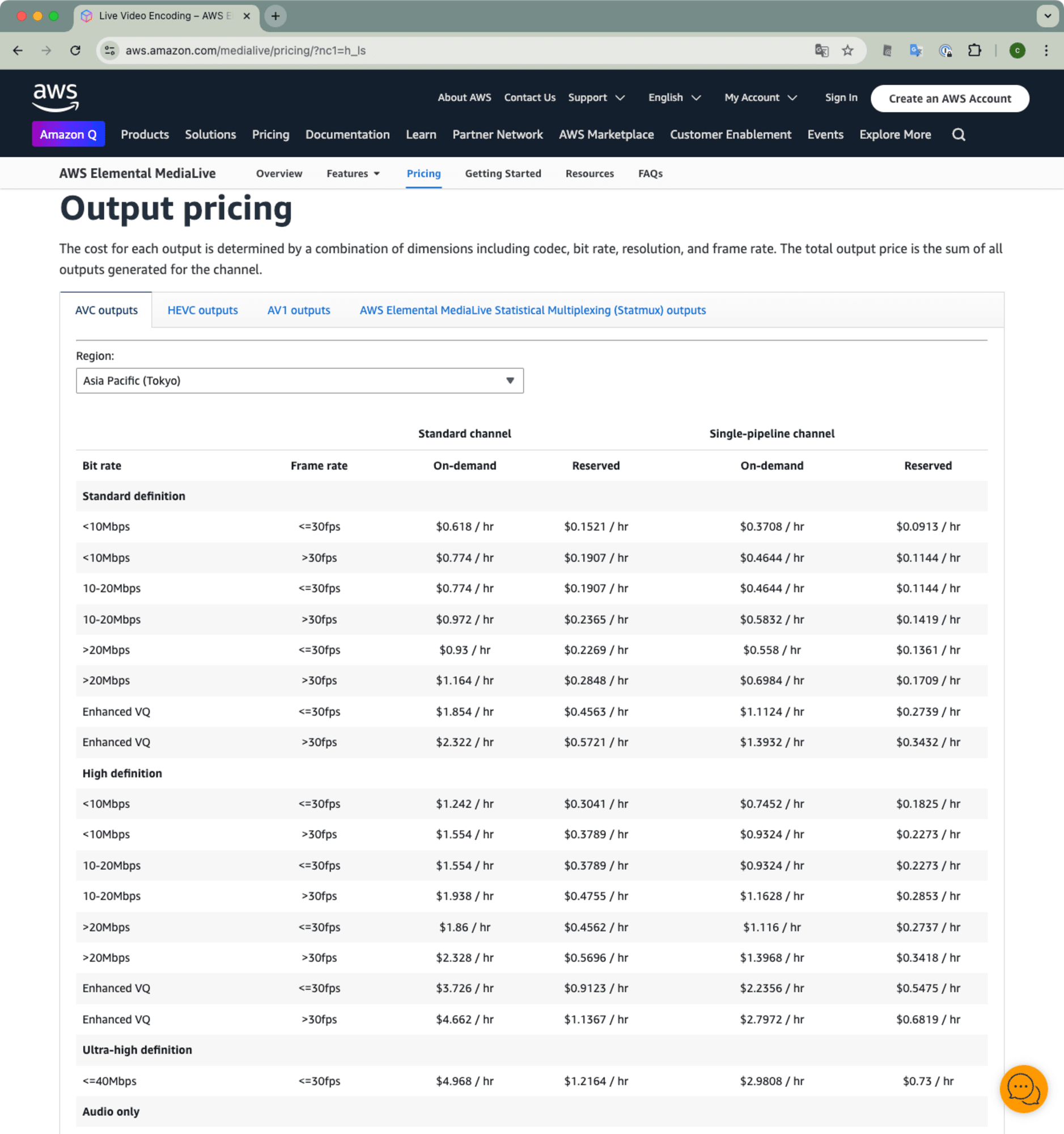Click the $0.73 / hr reserved price
The width and height of the screenshot is (1064, 1134).
click(x=928, y=1081)
